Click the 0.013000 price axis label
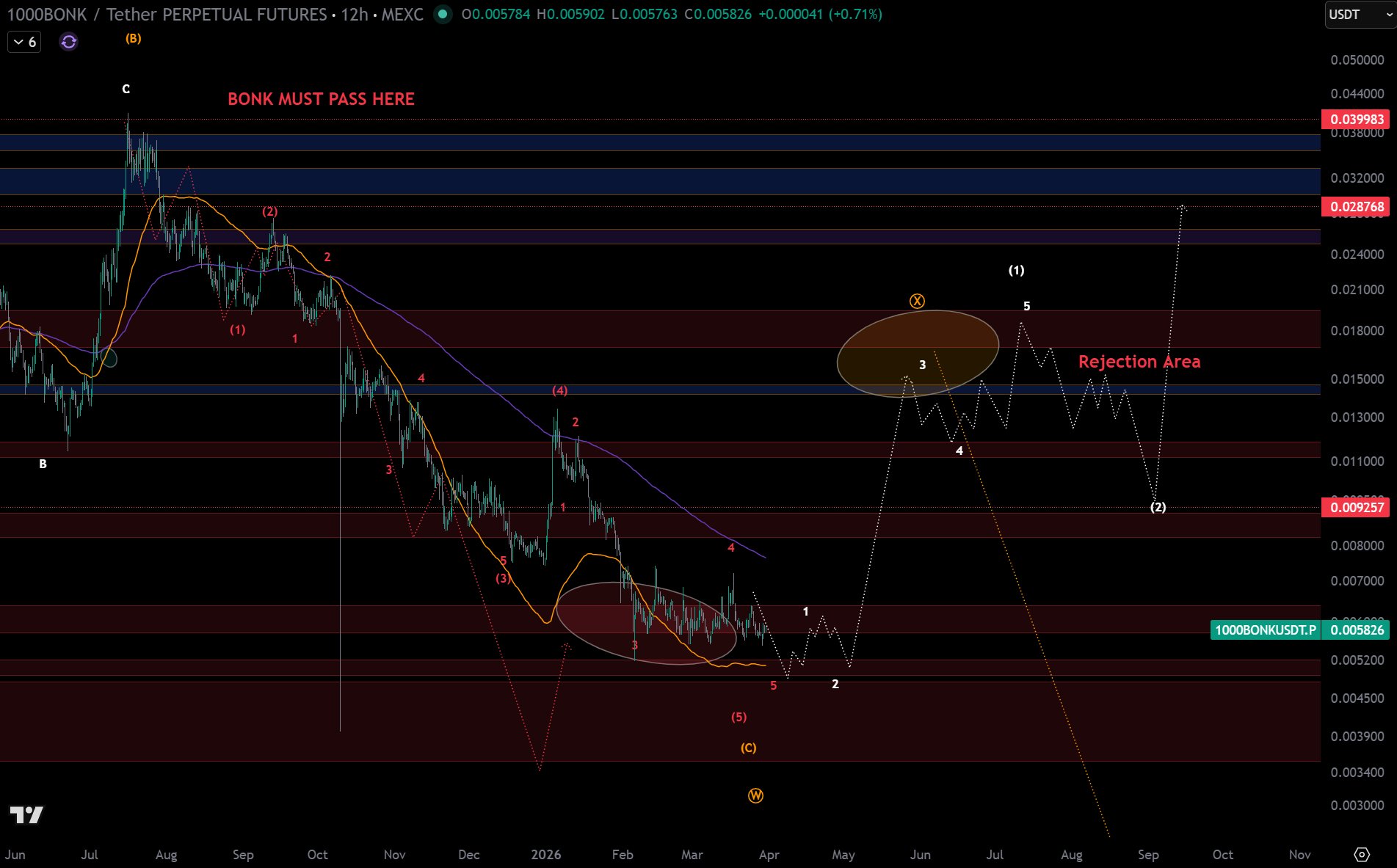This screenshot has width=1397, height=868. click(x=1357, y=417)
